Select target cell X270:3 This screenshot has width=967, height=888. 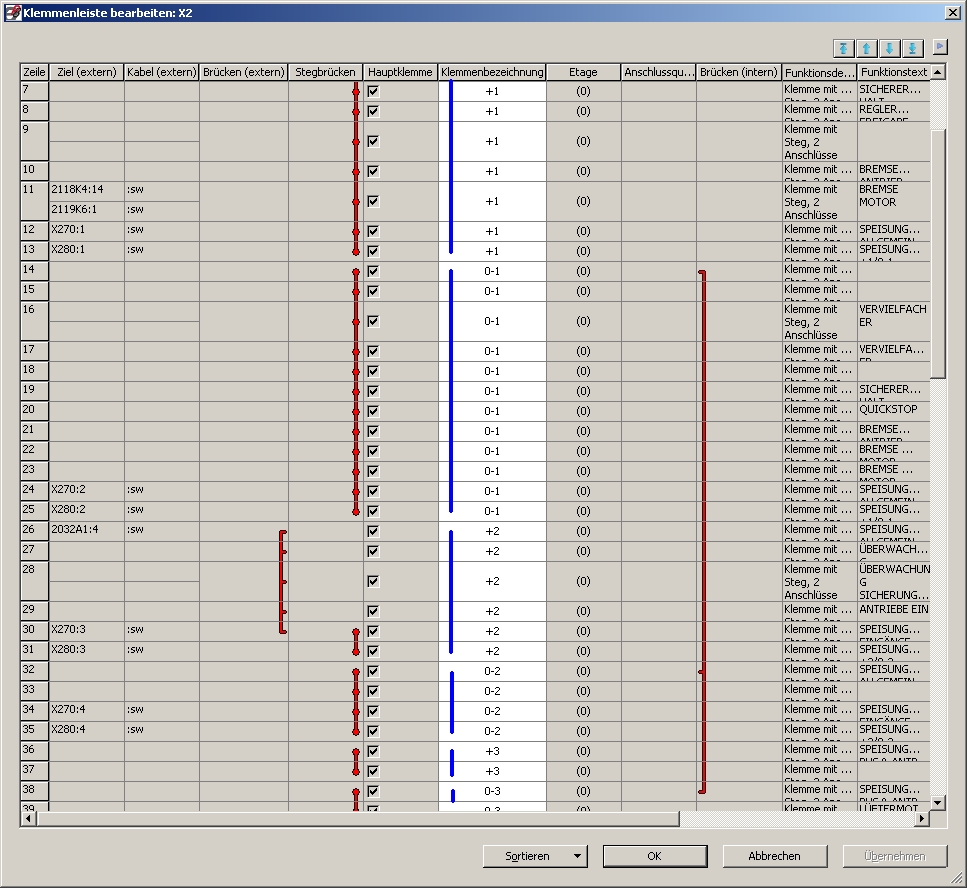pos(87,629)
